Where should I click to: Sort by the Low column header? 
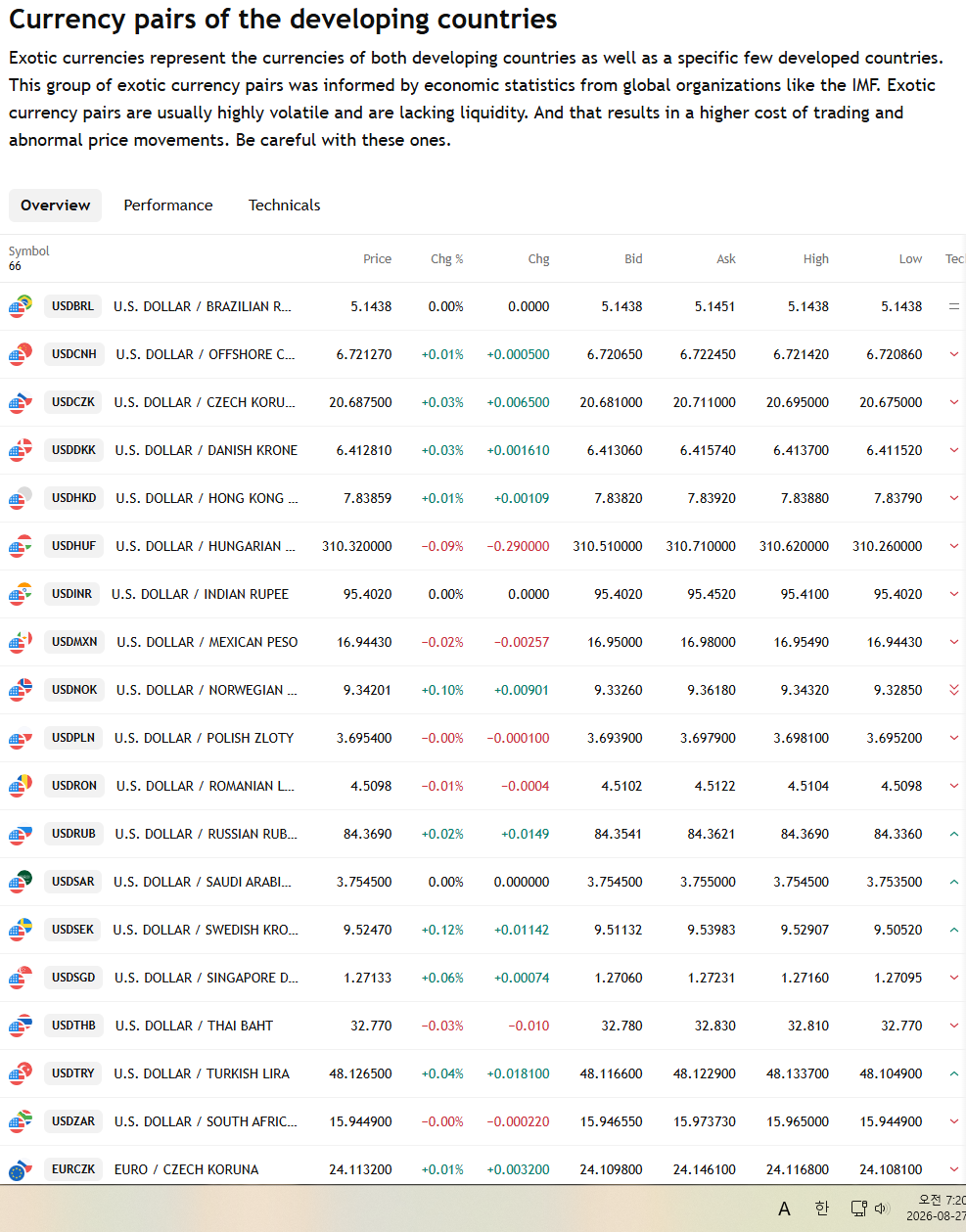[910, 259]
